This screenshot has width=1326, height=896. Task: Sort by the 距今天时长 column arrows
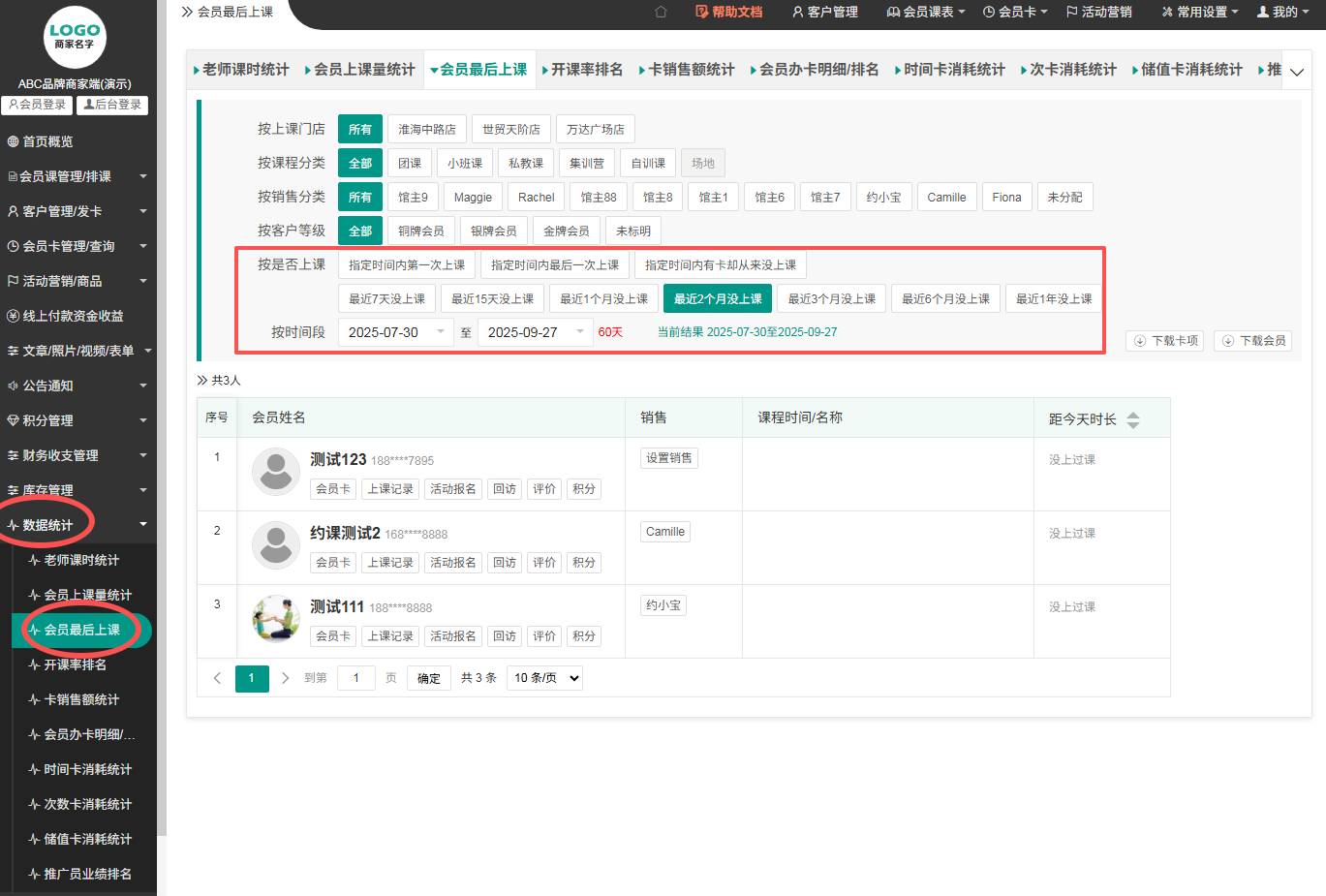(x=1132, y=419)
